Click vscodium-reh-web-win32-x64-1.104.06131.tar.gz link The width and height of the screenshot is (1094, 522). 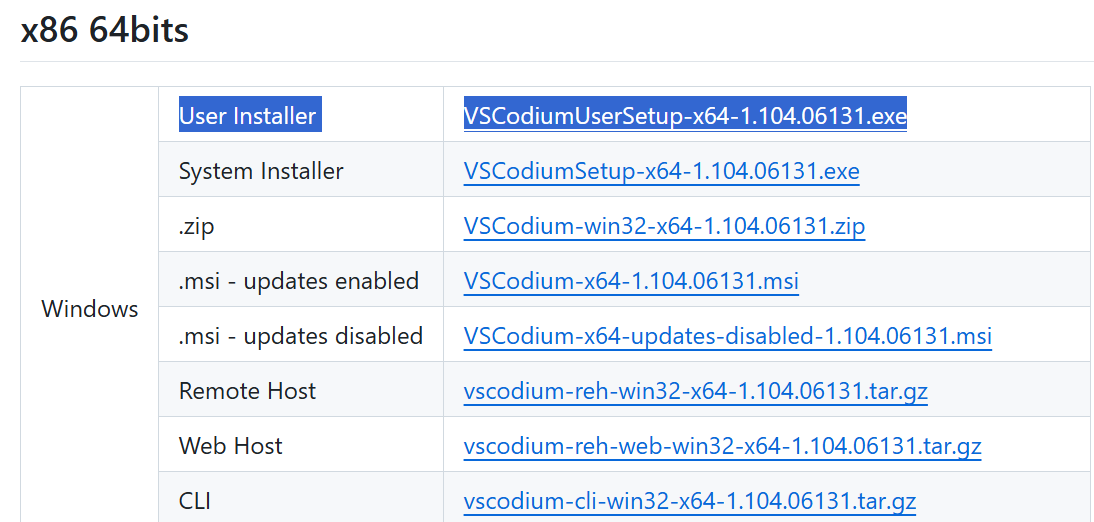click(x=722, y=446)
